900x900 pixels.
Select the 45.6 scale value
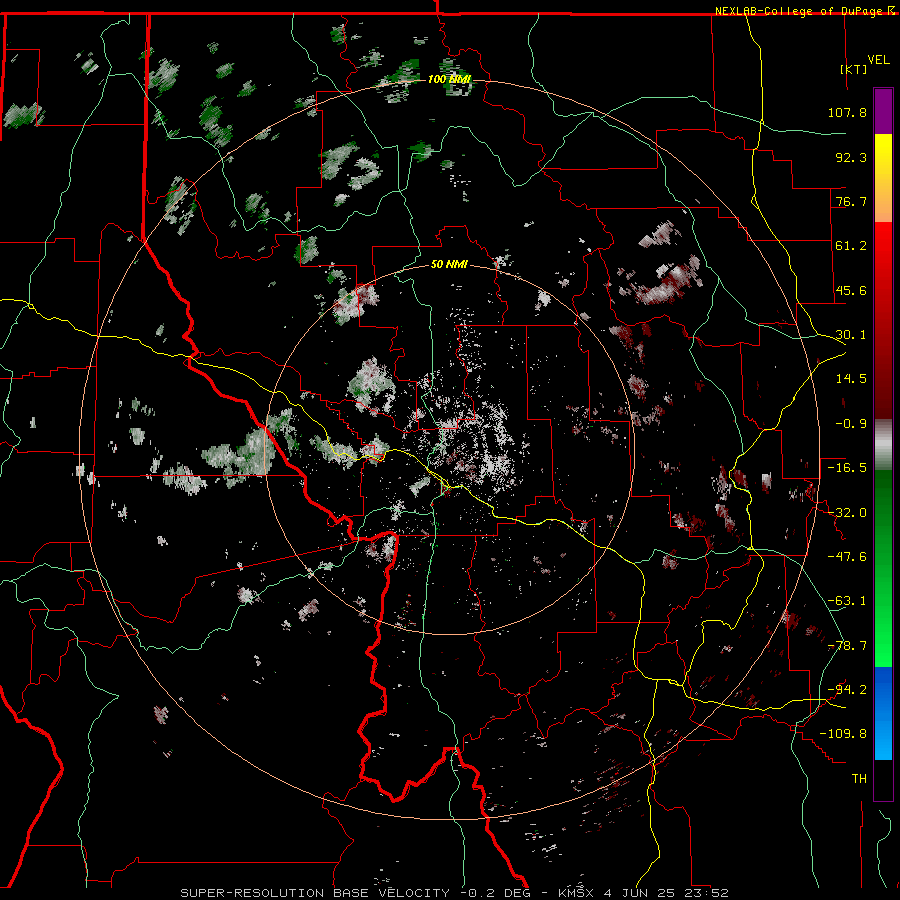pyautogui.click(x=851, y=290)
